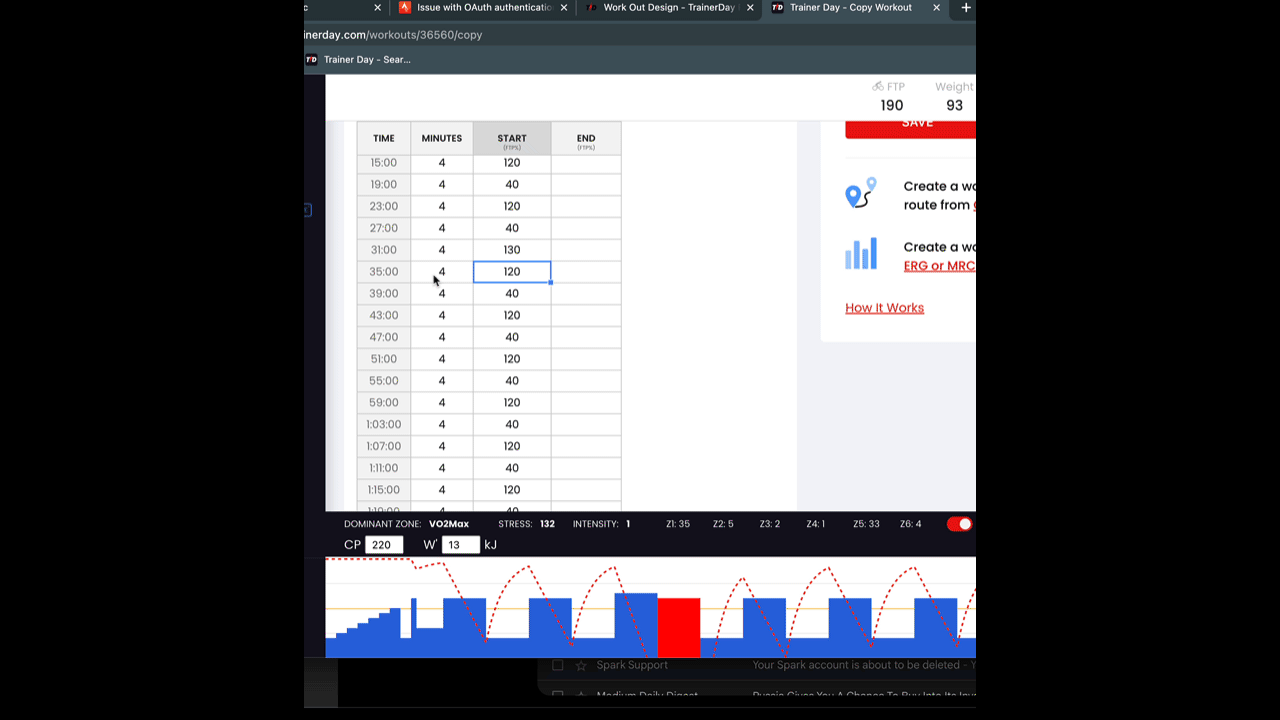Viewport: 1280px width, 720px height.
Task: Click the CP input field showing 220
Action: pos(384,545)
